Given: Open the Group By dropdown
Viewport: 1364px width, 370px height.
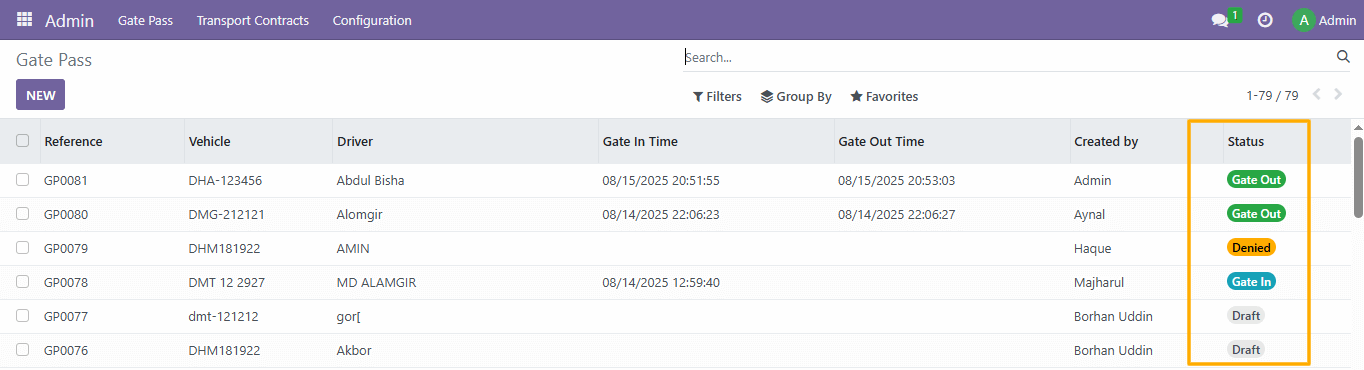Looking at the screenshot, I should point(796,97).
